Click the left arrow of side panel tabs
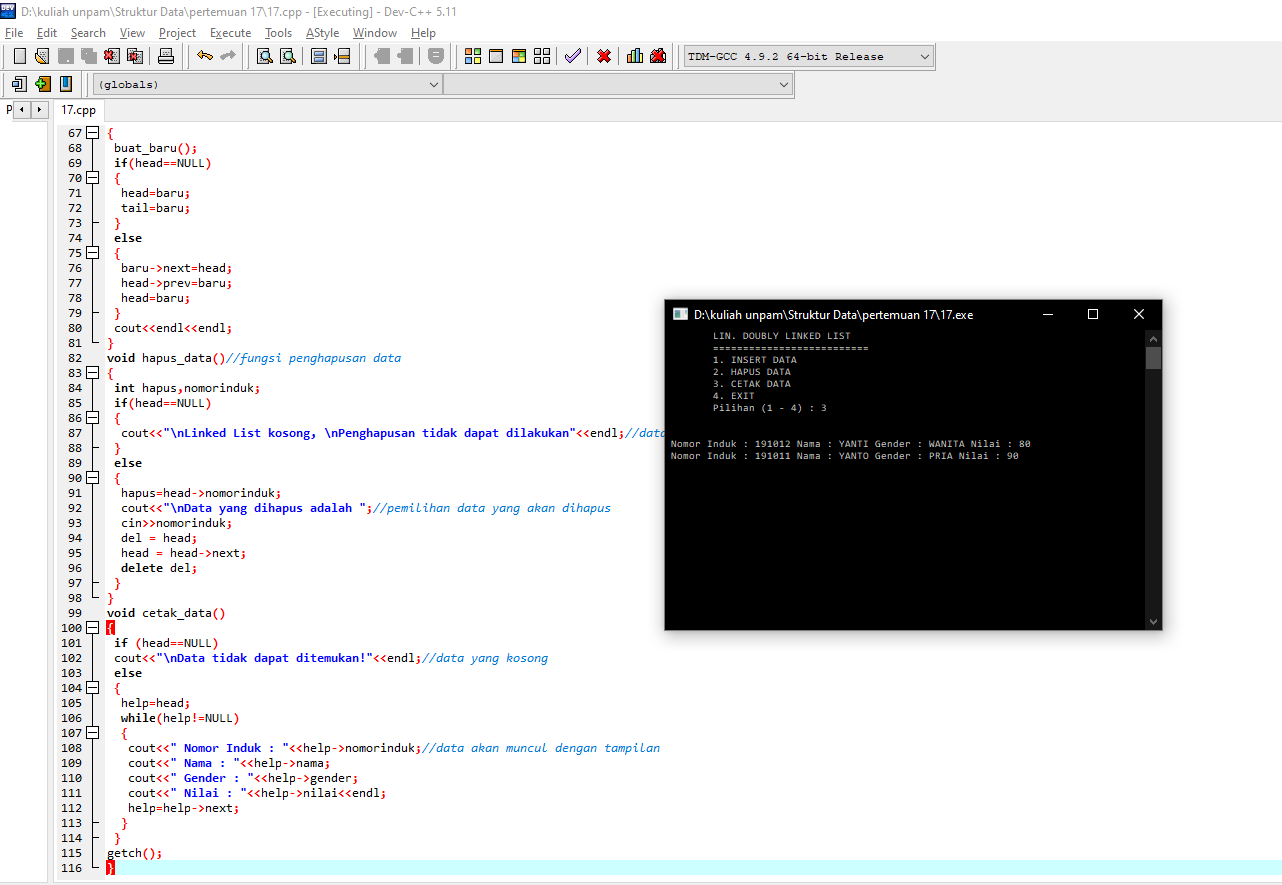1282x885 pixels. [x=22, y=109]
